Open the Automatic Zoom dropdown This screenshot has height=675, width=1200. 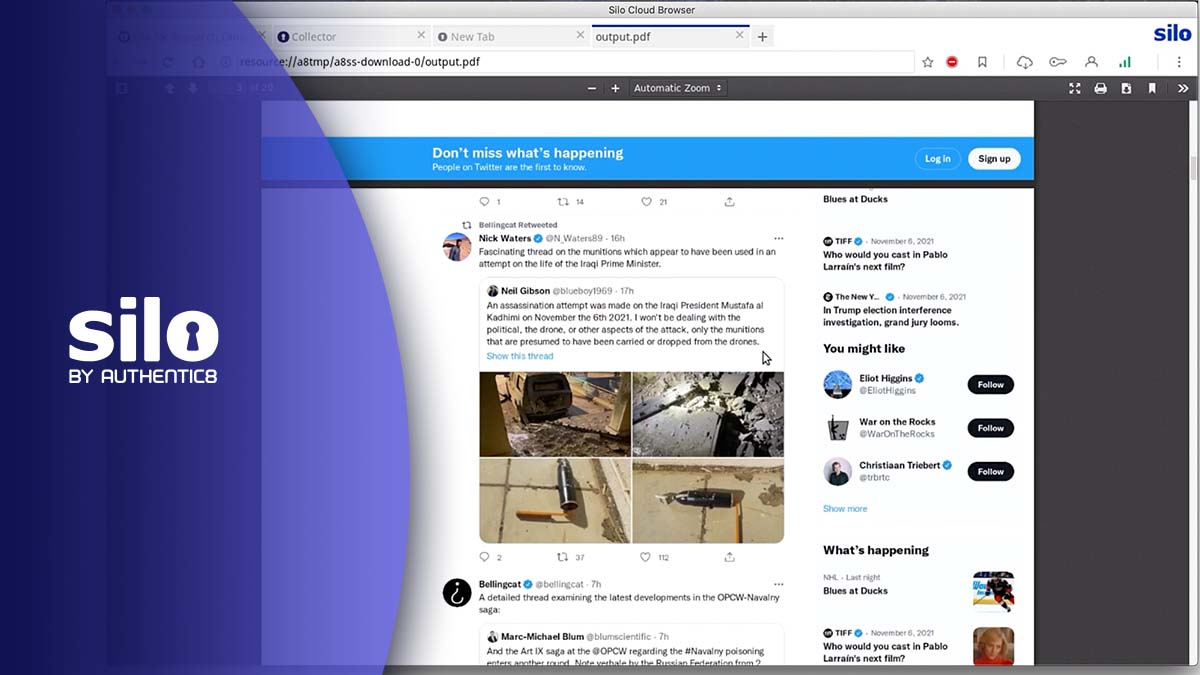tap(677, 88)
